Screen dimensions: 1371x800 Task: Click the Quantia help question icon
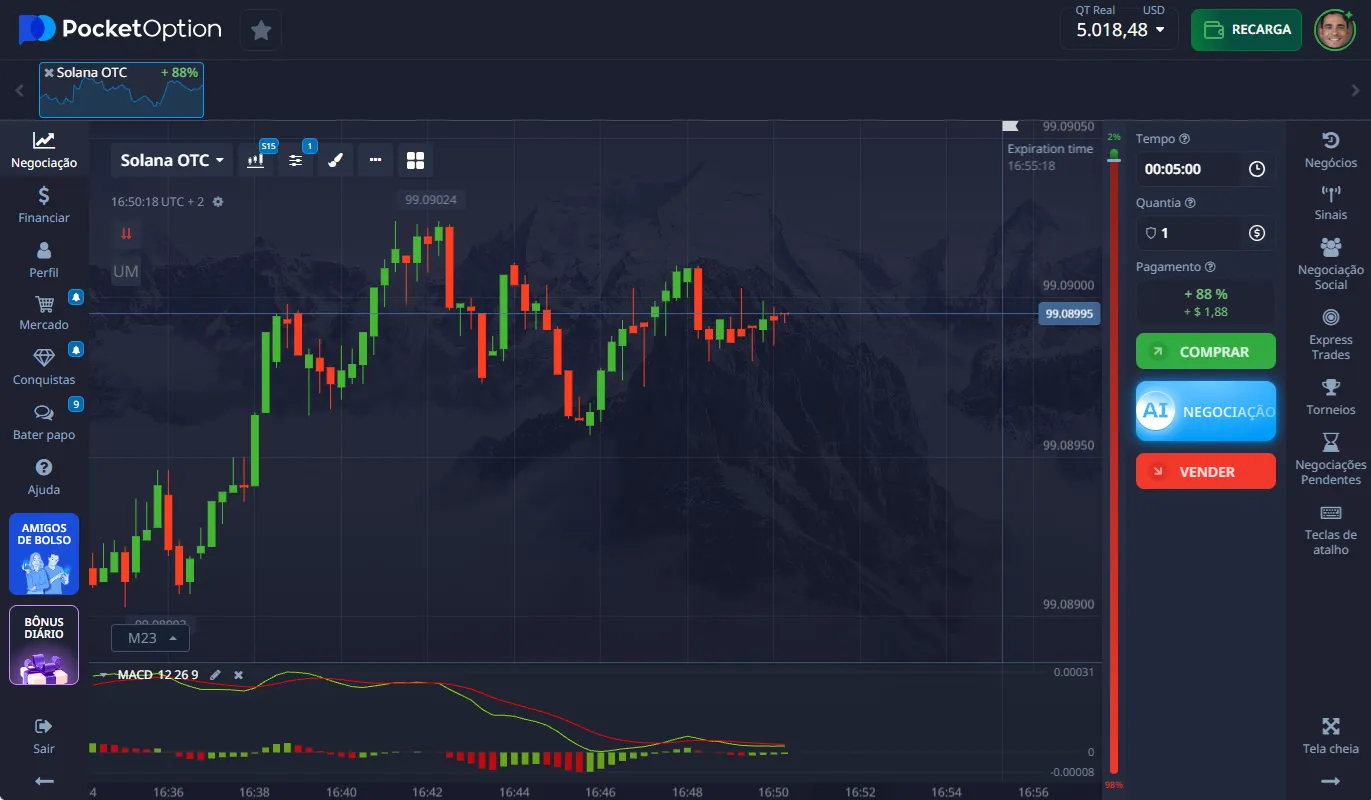click(1190, 202)
